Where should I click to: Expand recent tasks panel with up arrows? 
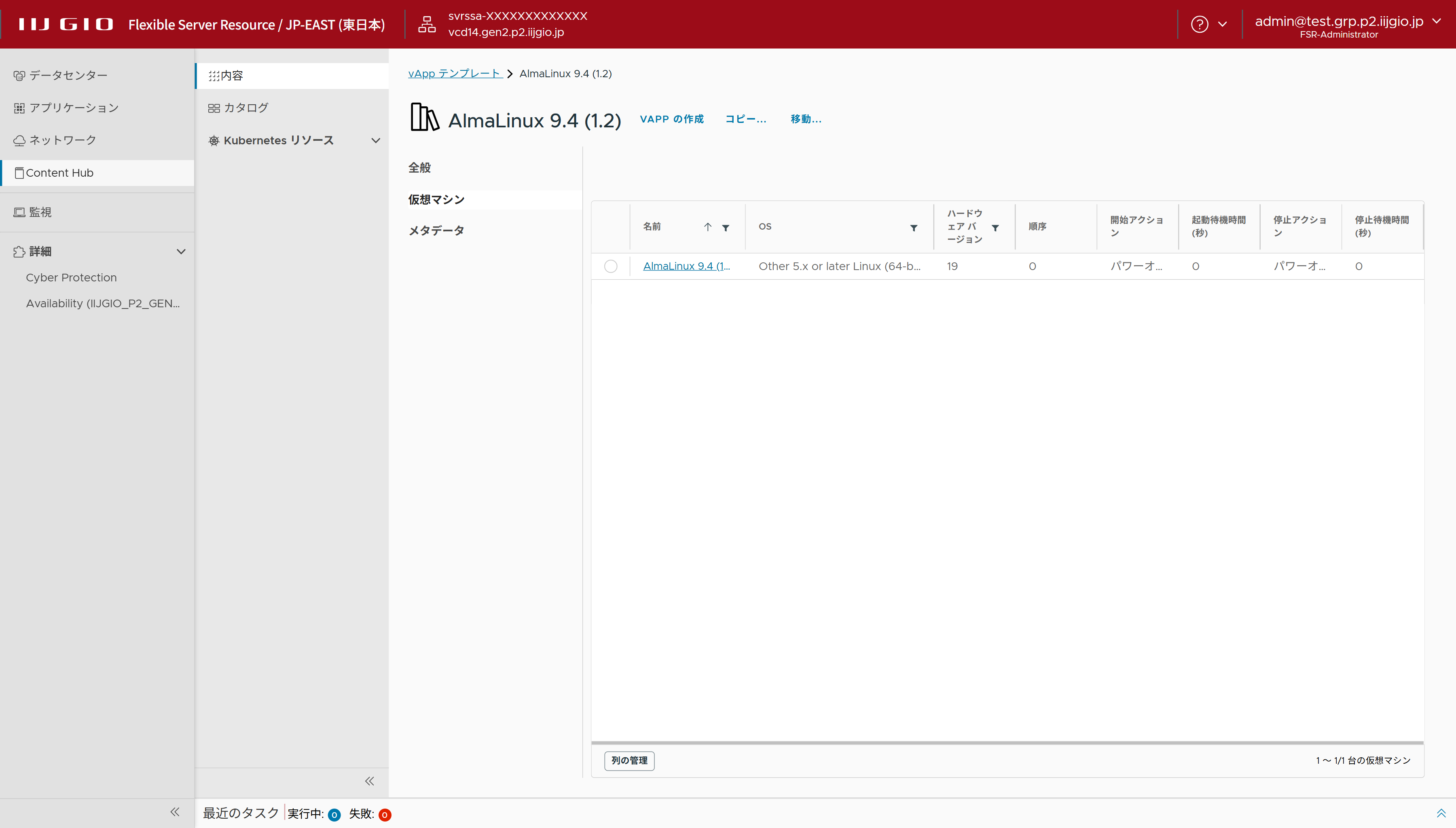click(x=1441, y=813)
